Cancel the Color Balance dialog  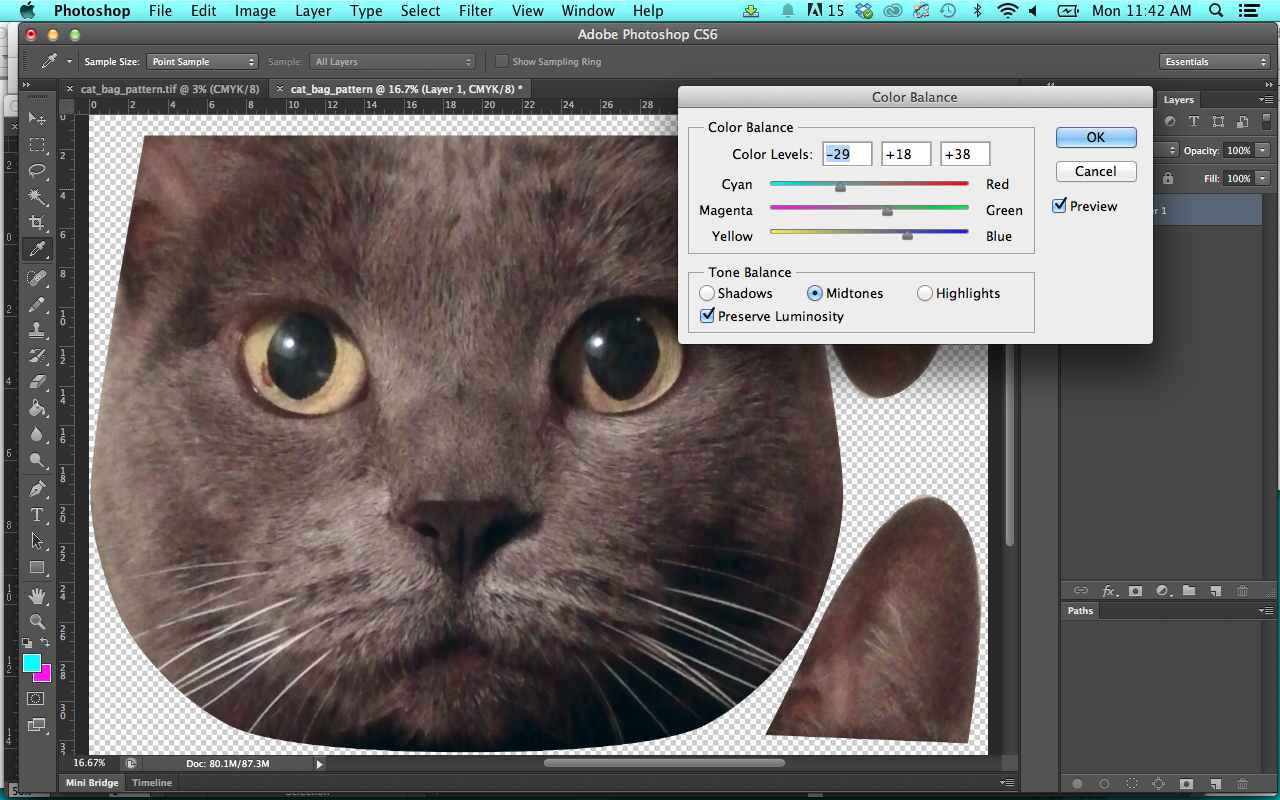[1095, 171]
